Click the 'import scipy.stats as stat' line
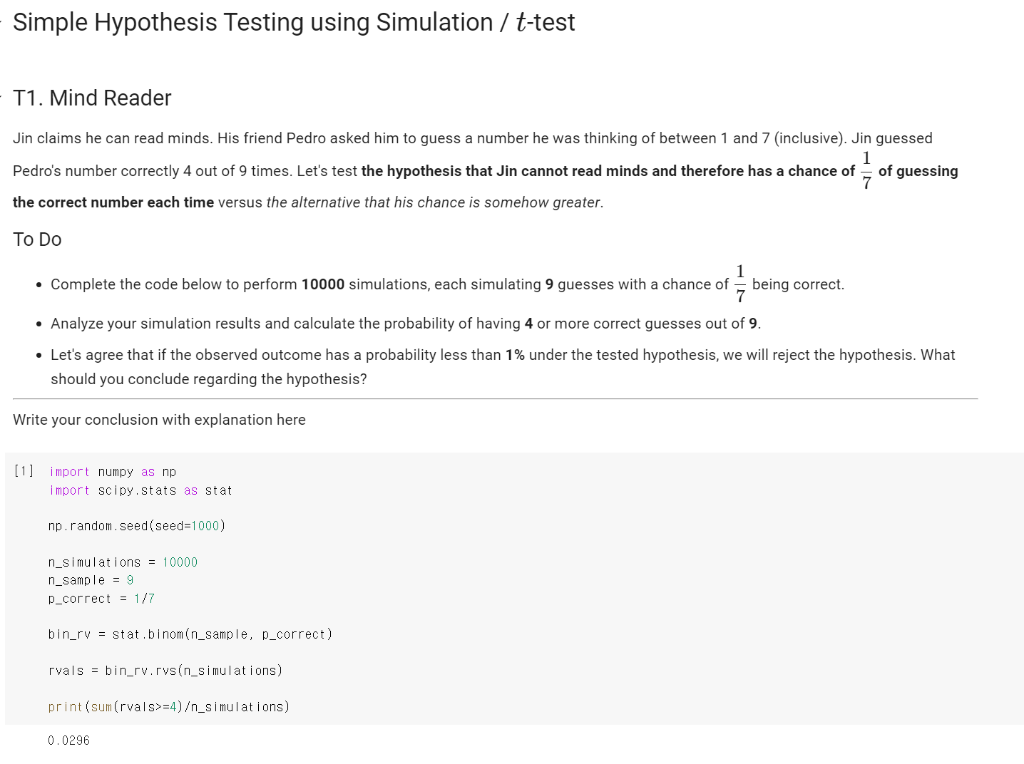Image resolution: width=1024 pixels, height=764 pixels. point(140,490)
